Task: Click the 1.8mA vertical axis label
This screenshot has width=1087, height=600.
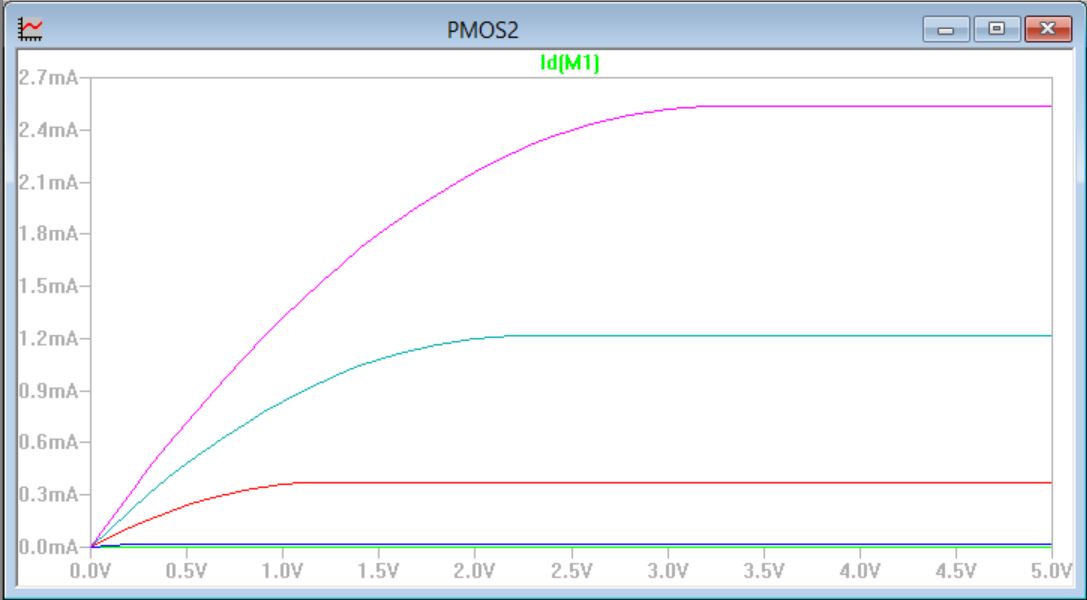Action: coord(49,233)
